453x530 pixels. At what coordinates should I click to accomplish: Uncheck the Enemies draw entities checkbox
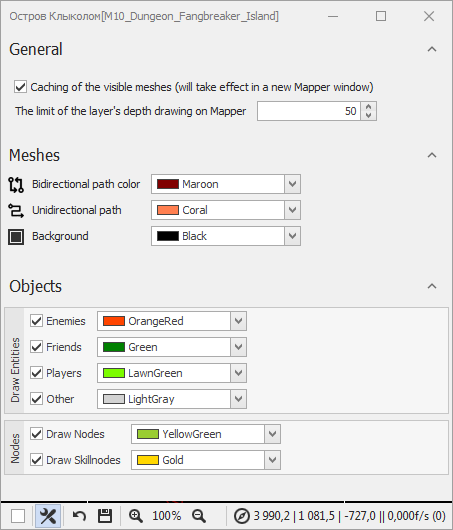click(36, 321)
